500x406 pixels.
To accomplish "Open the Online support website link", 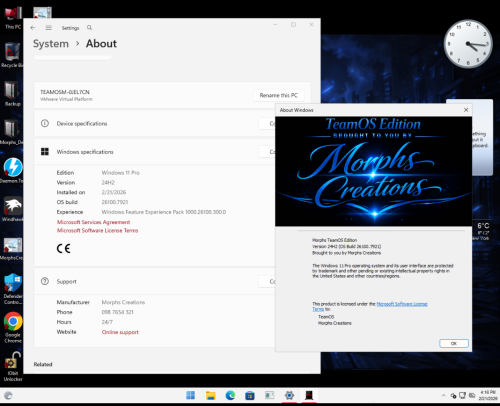I will coord(120,332).
